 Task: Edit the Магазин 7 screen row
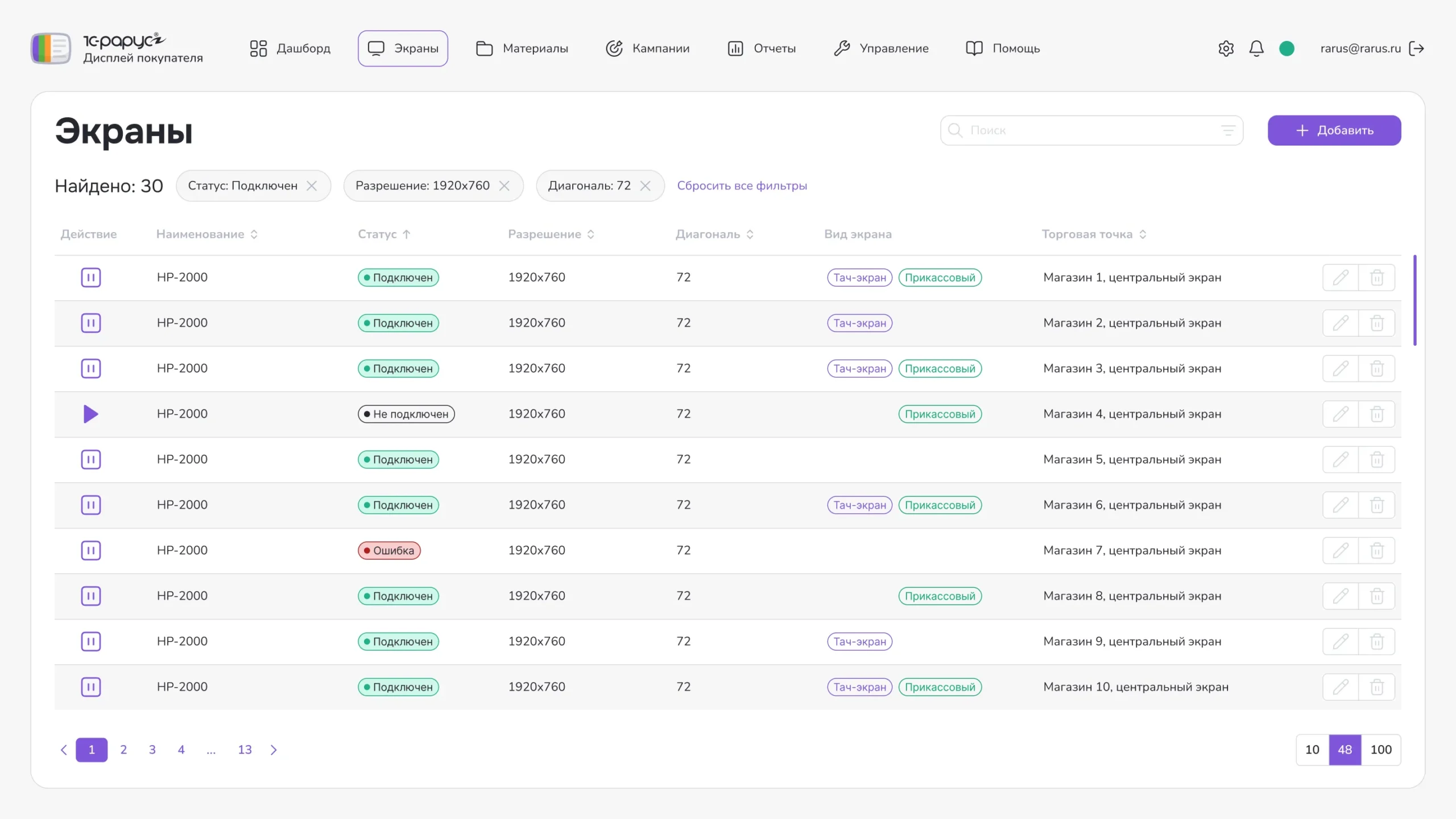[1340, 551]
